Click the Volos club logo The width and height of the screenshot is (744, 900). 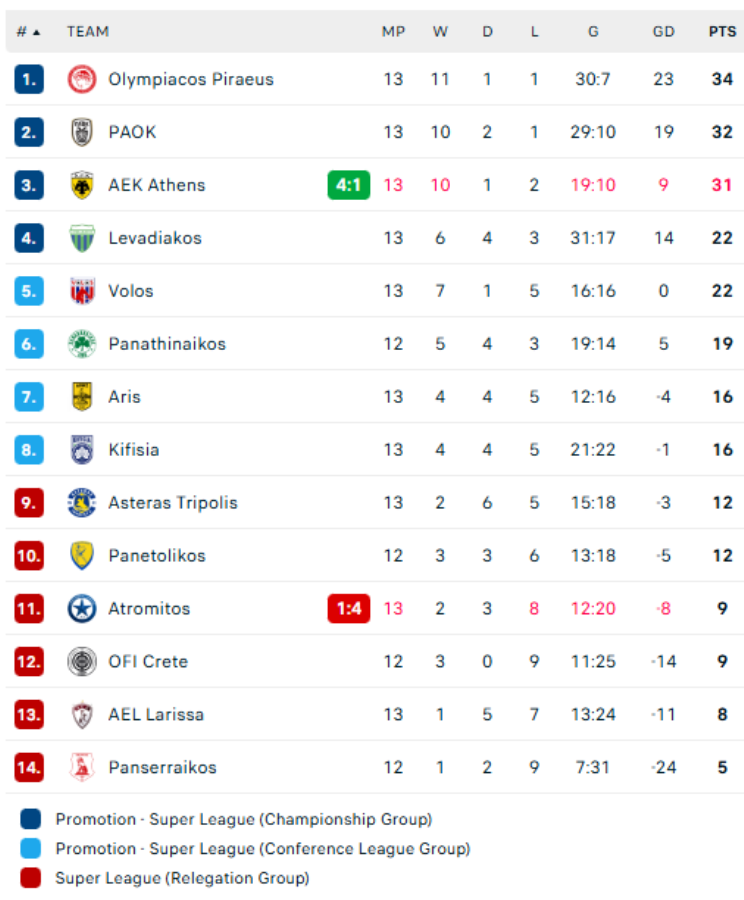tap(82, 291)
